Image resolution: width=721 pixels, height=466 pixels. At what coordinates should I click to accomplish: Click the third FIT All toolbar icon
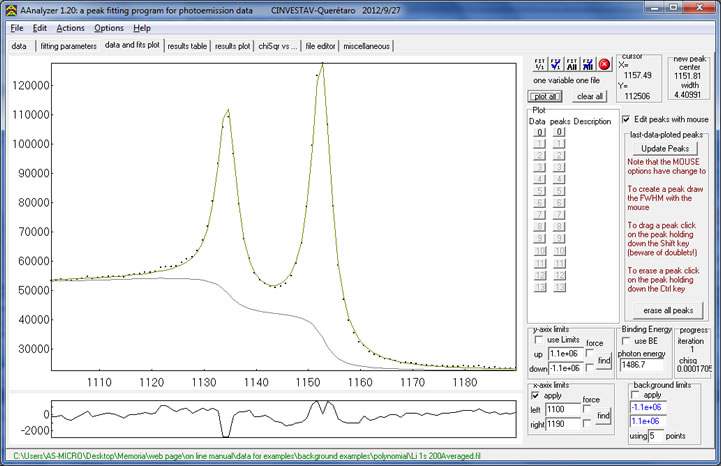tap(572, 64)
